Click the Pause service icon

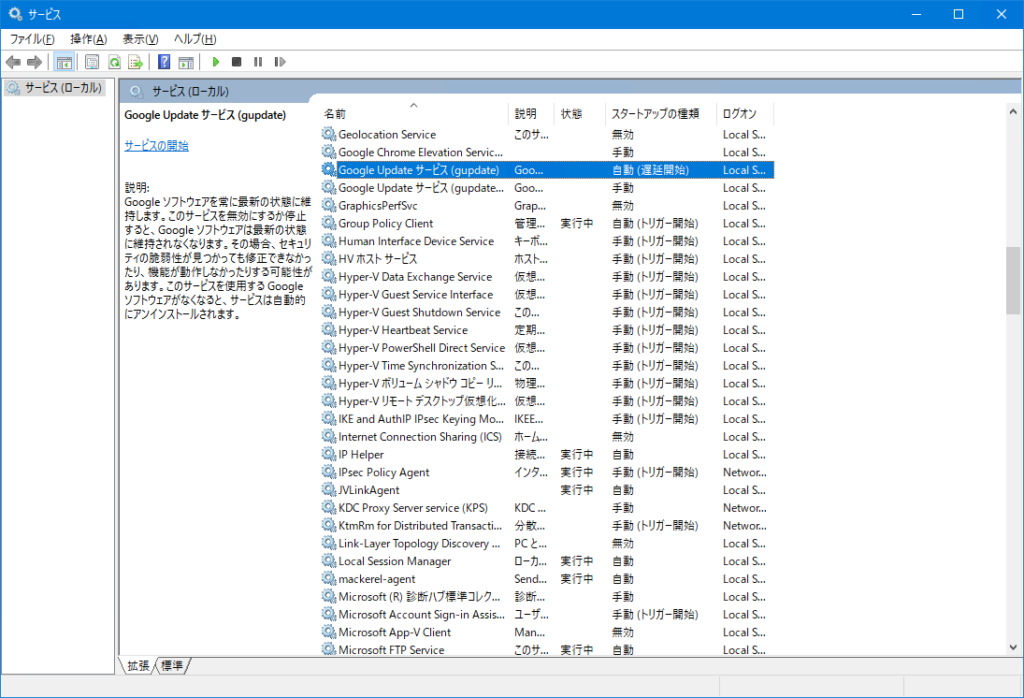259,61
